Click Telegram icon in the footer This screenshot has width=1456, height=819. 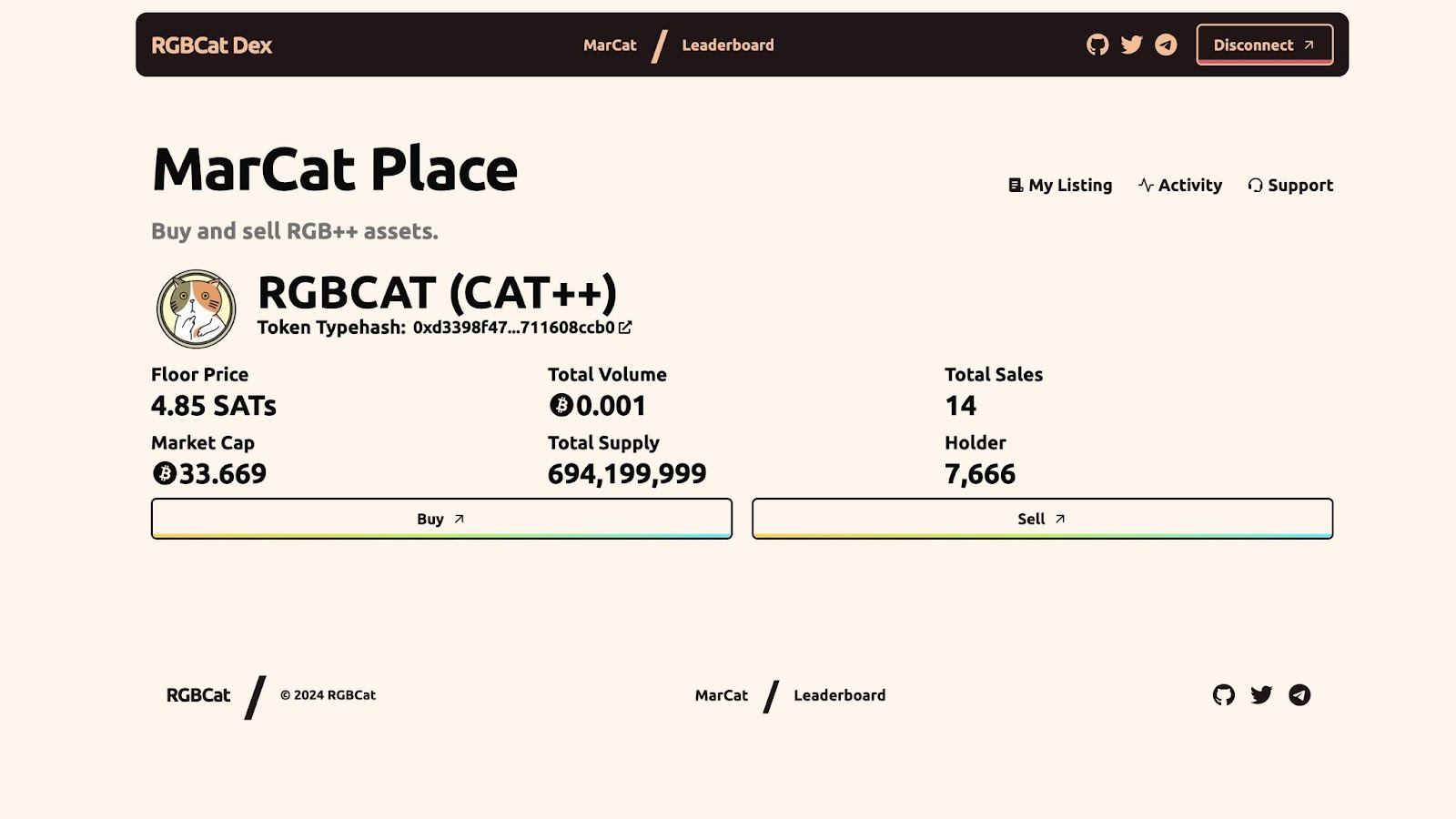[1299, 695]
